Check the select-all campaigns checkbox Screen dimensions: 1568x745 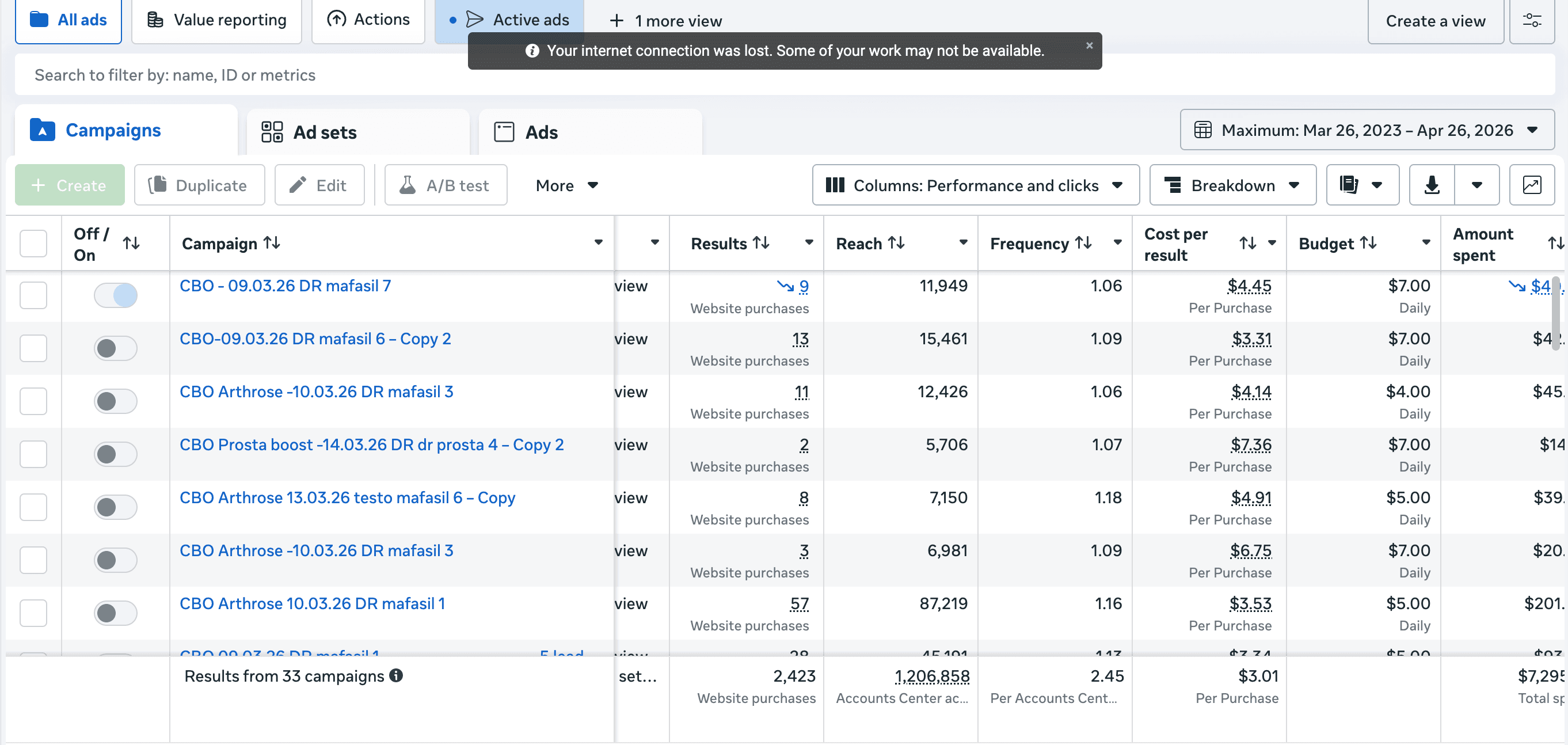[x=33, y=243]
